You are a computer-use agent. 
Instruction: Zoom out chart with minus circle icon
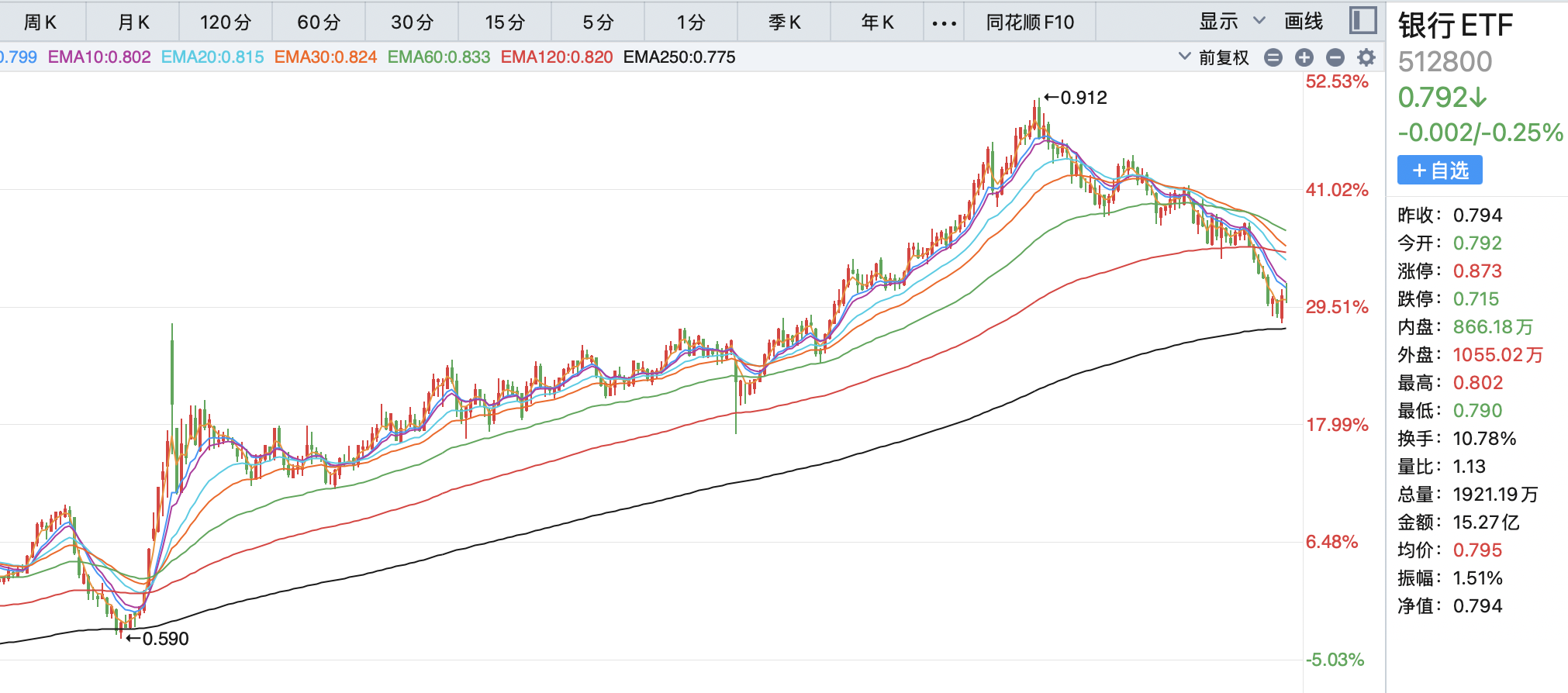pyautogui.click(x=1335, y=57)
